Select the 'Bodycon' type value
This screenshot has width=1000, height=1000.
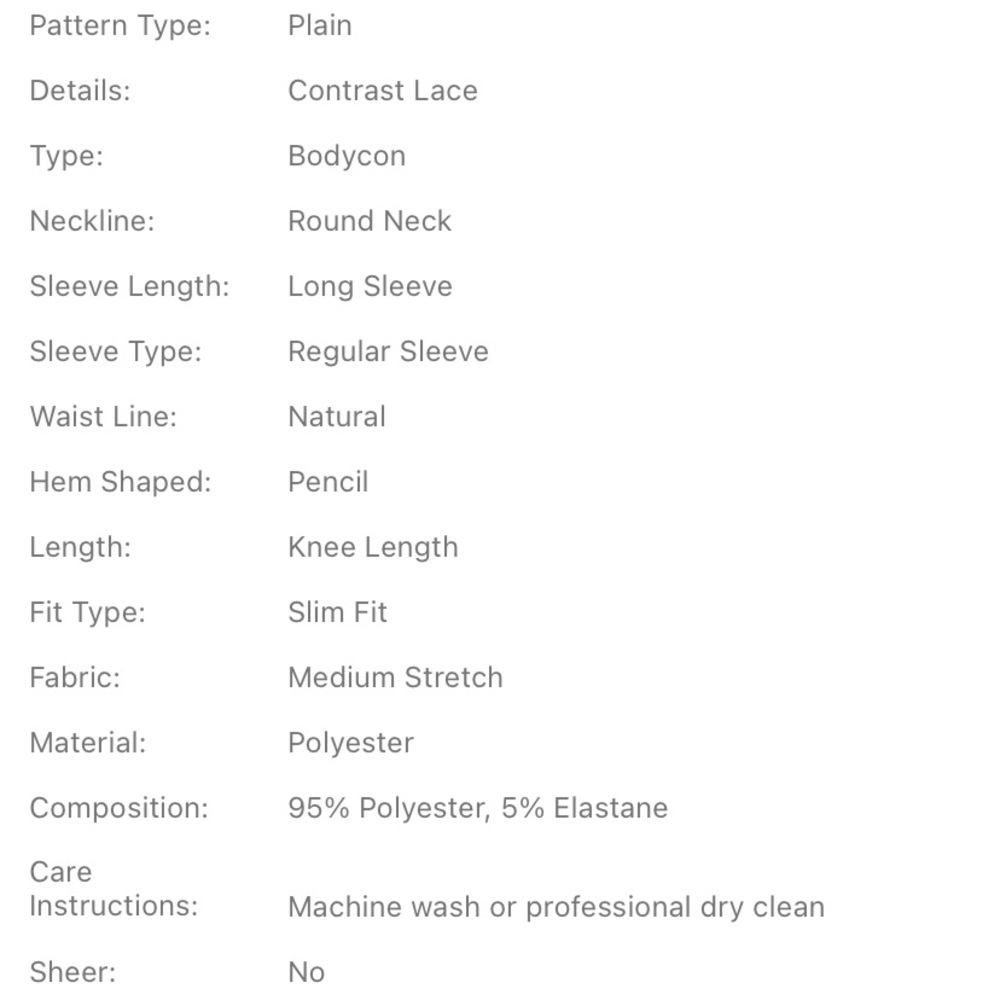pos(346,156)
